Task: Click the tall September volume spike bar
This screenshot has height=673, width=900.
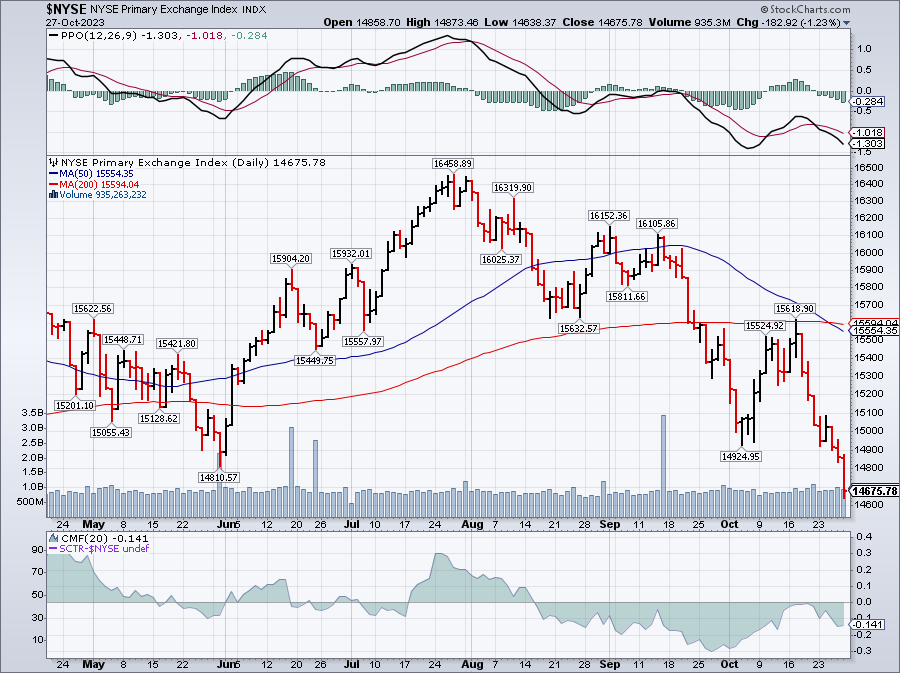Action: tap(663, 450)
